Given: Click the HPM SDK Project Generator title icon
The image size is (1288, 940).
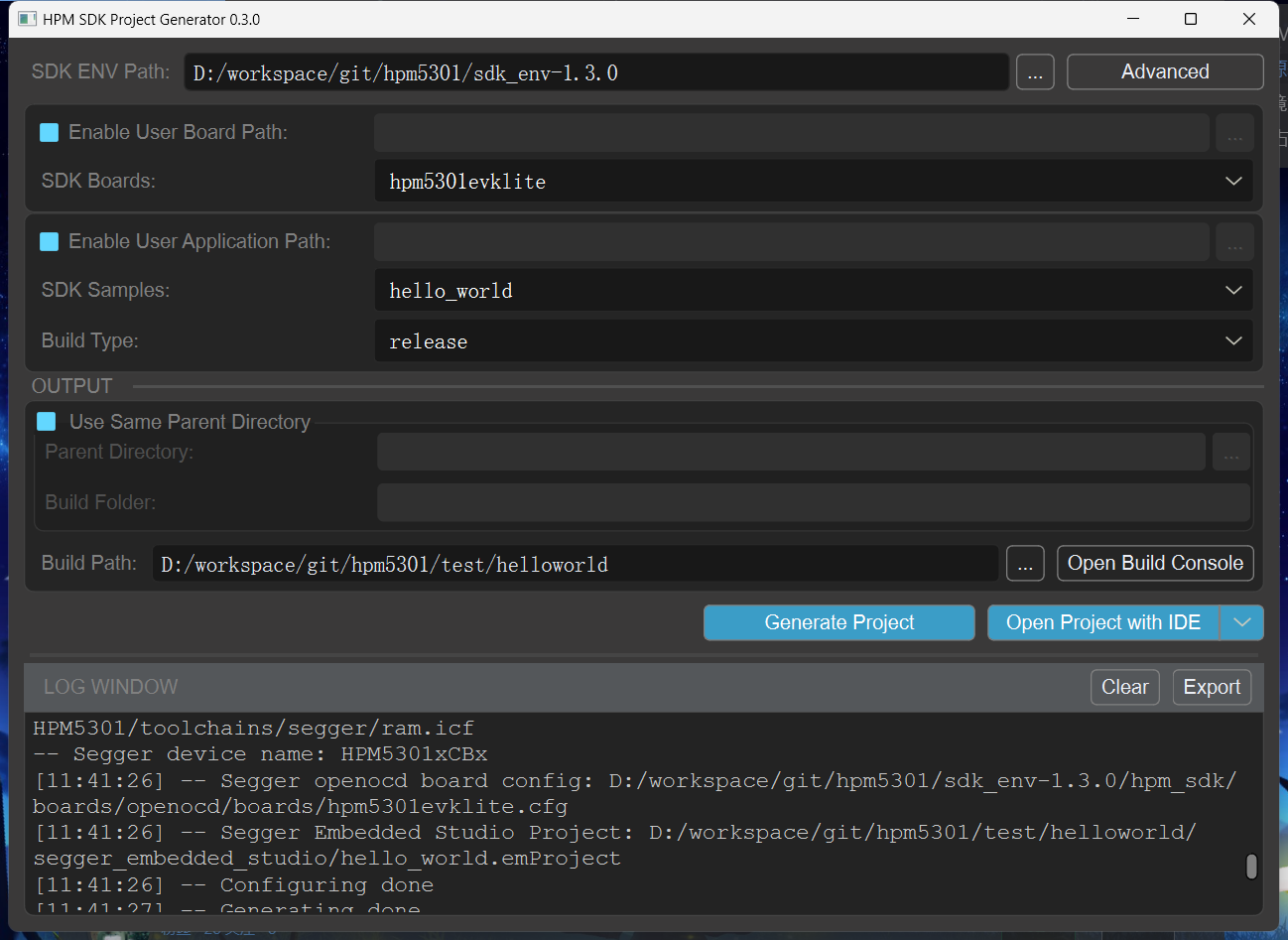Looking at the screenshot, I should [x=27, y=19].
